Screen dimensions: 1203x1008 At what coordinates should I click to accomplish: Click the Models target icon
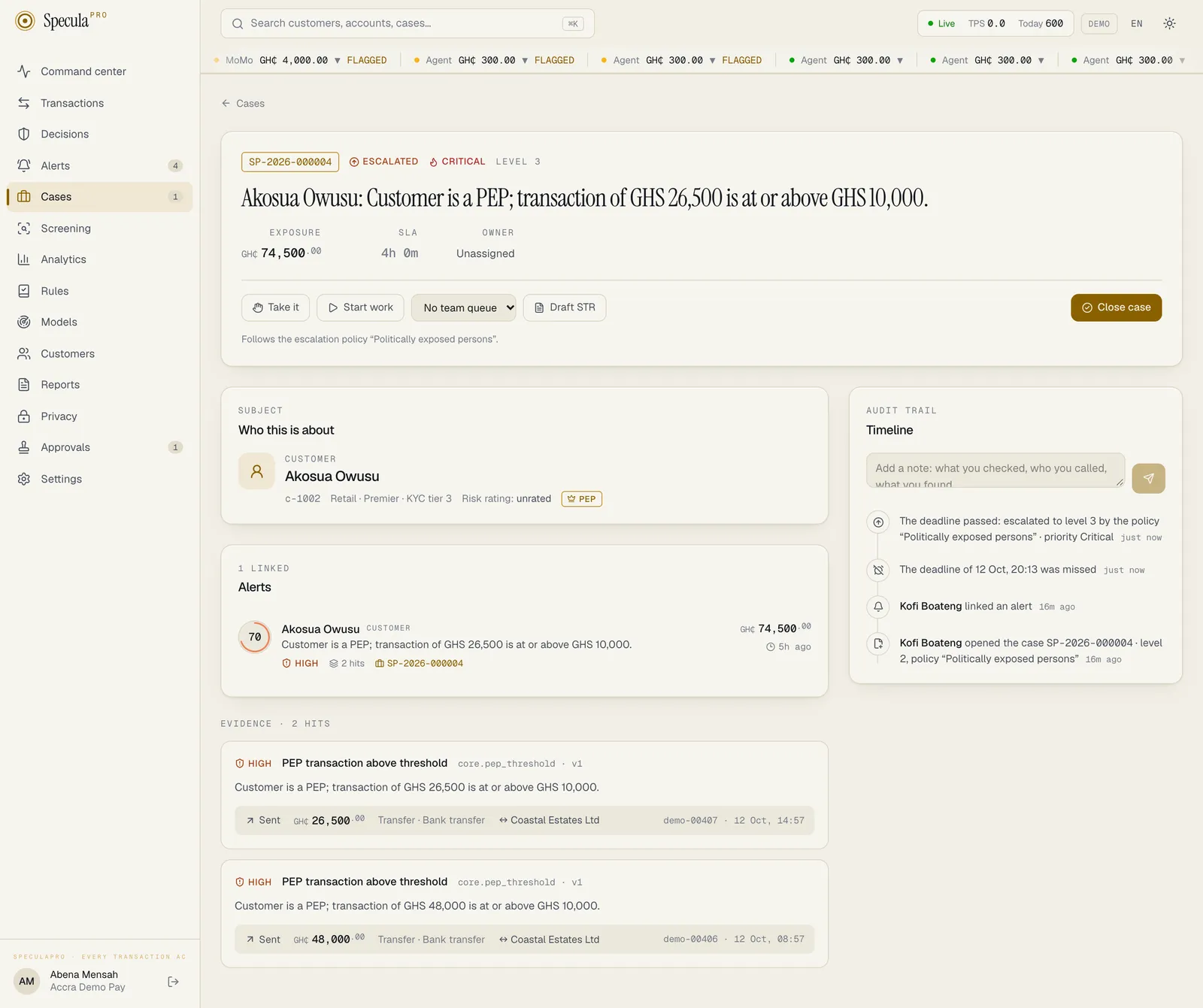24,322
